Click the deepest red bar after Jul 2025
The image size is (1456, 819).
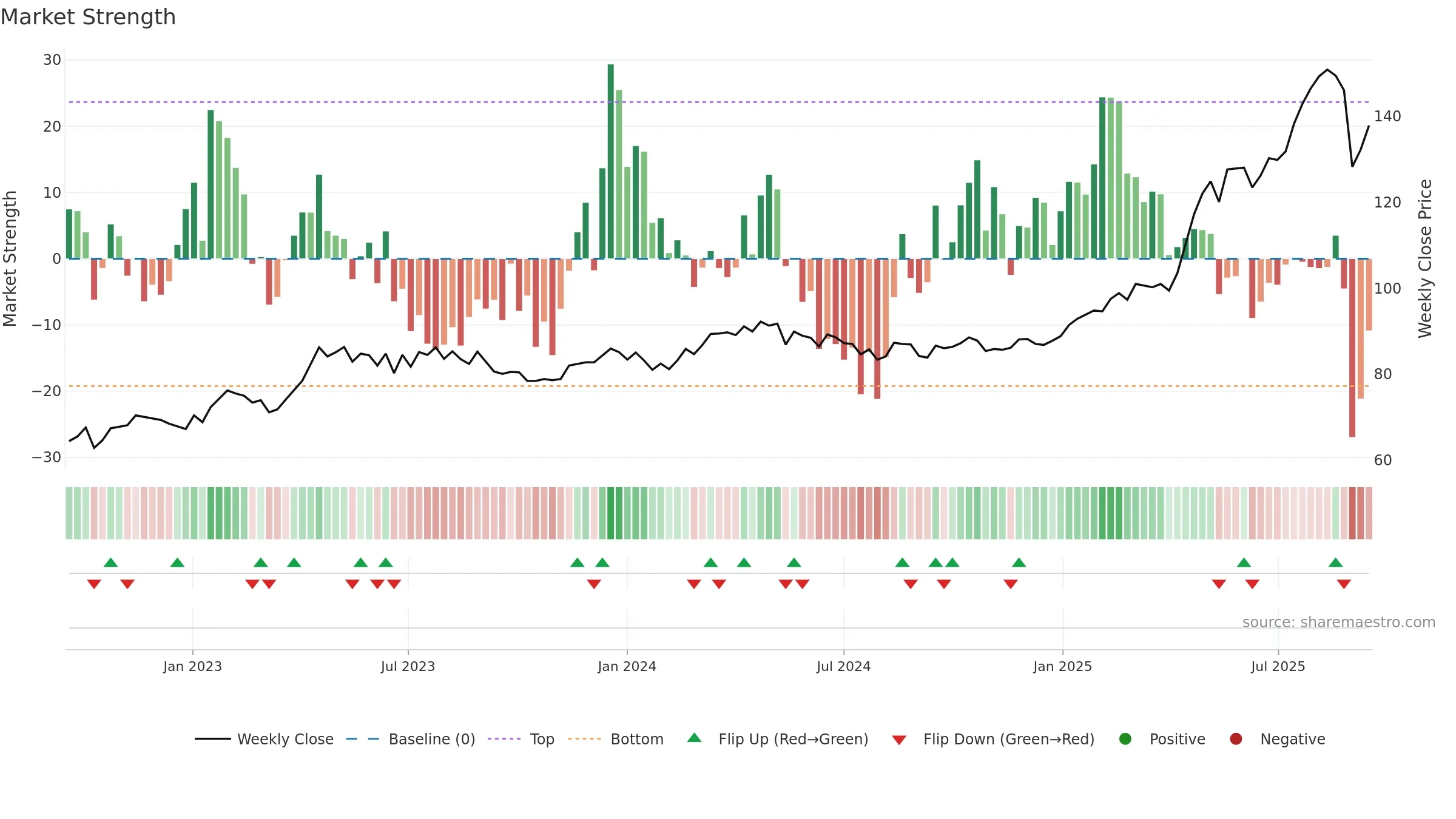click(x=1352, y=348)
